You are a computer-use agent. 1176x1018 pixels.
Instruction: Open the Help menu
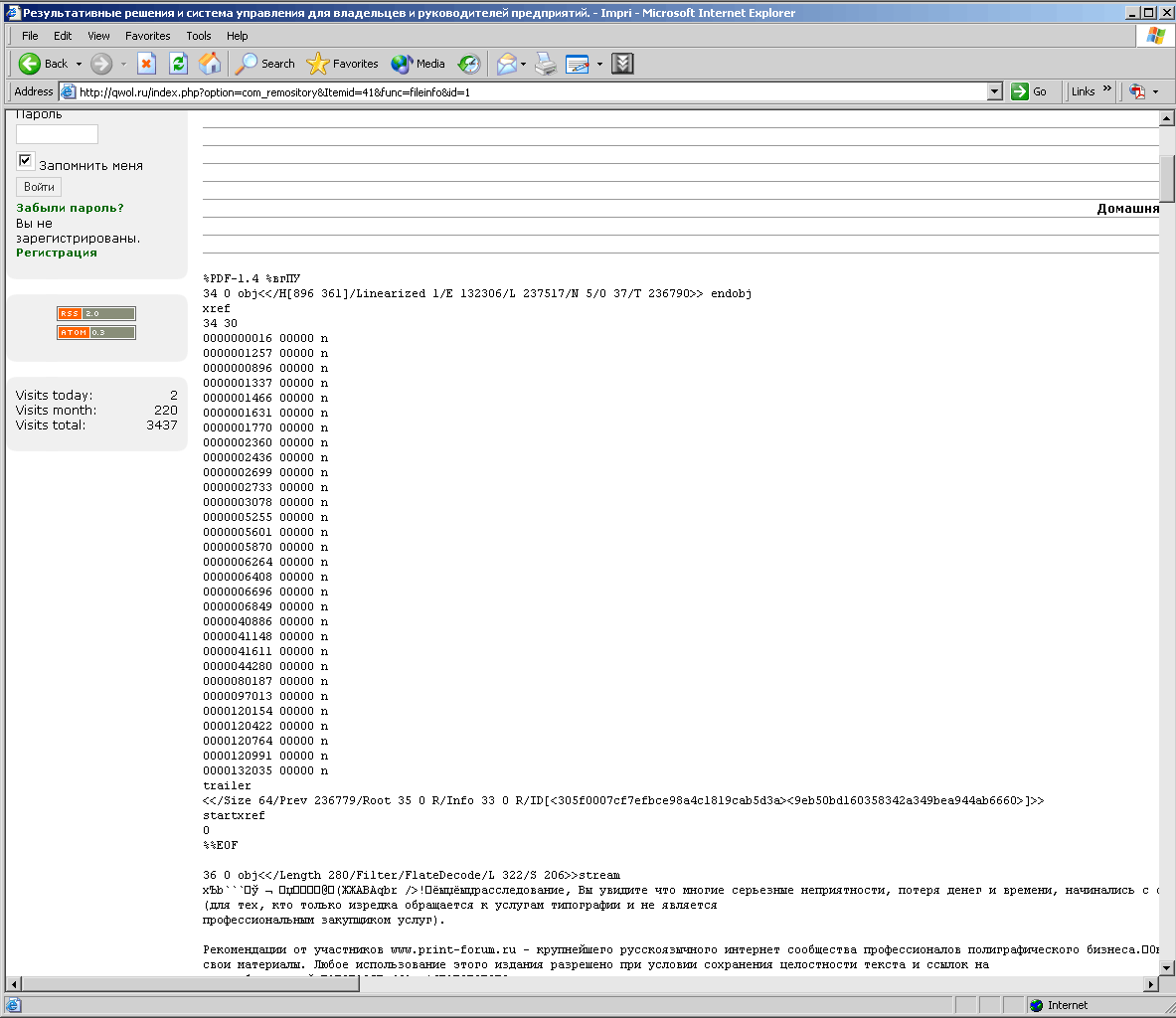coord(237,35)
